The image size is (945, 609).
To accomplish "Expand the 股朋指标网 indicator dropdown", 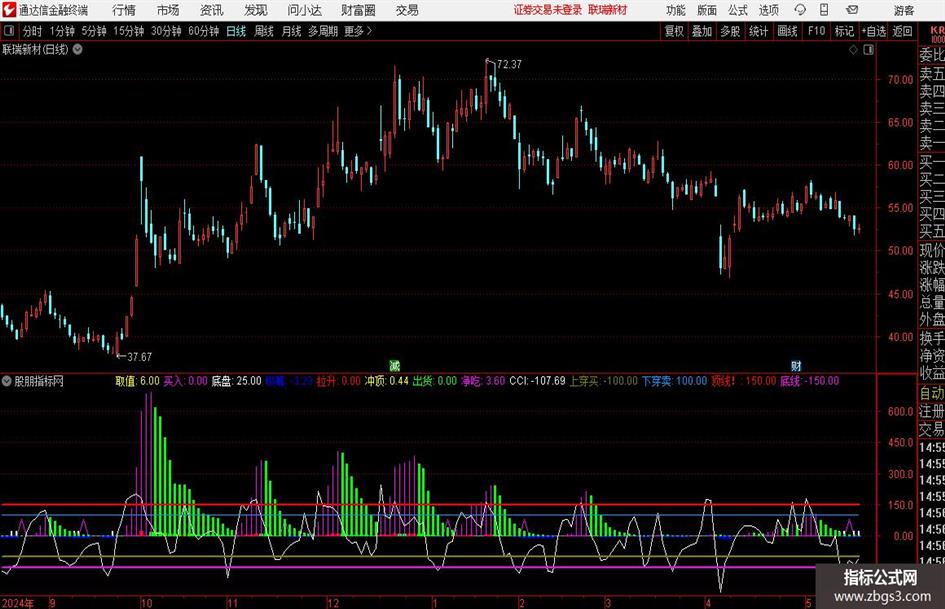I will [x=7, y=381].
